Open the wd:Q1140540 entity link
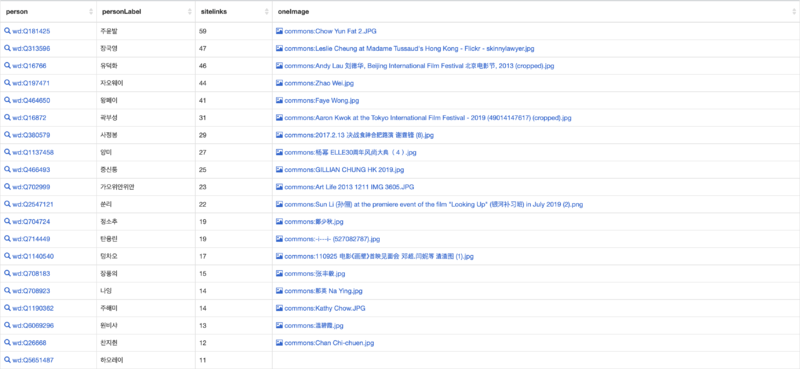Screen dimensions: 800x369 [33, 256]
